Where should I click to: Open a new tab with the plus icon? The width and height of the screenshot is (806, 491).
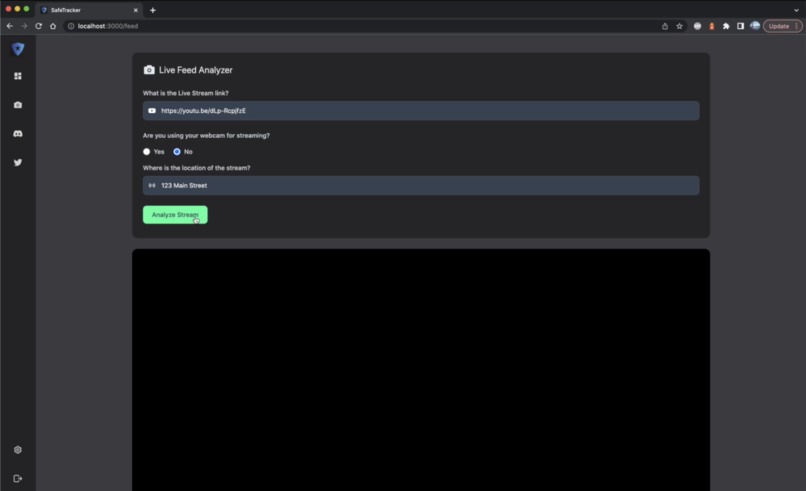pyautogui.click(x=153, y=10)
